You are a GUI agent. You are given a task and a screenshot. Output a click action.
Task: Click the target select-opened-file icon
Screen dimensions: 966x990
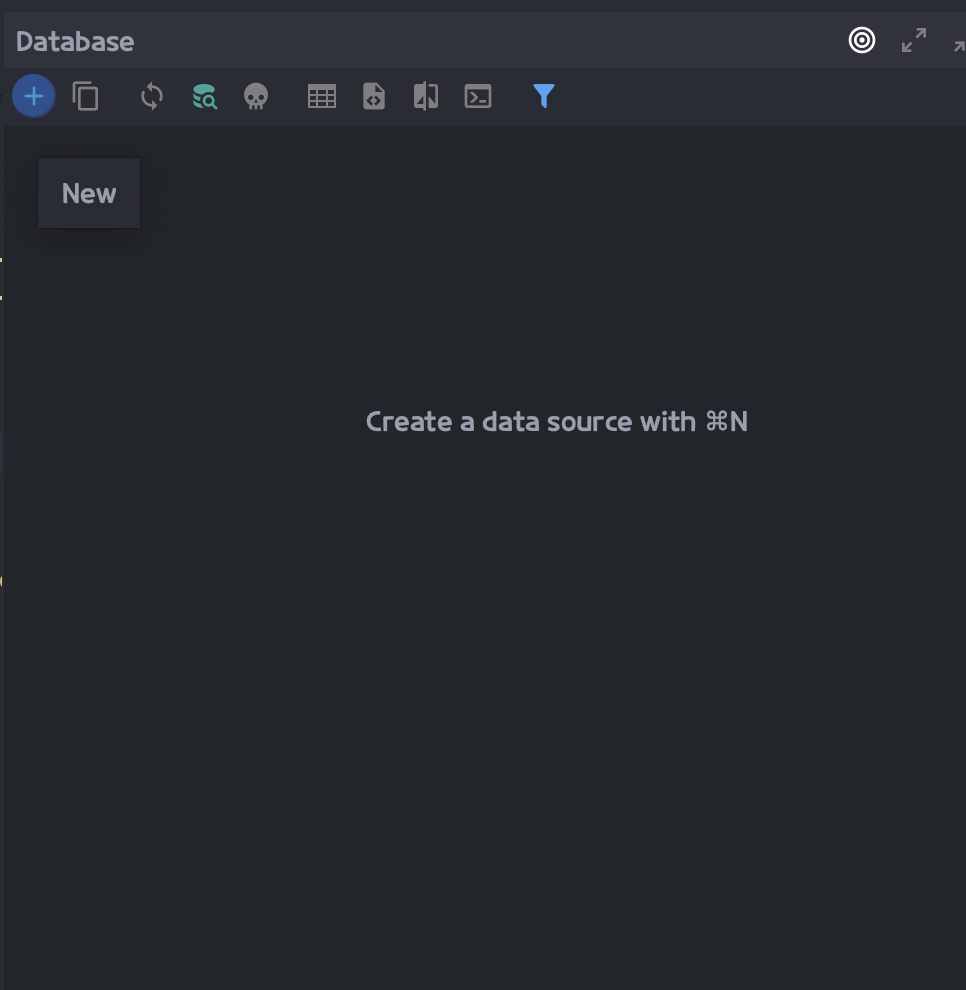point(862,40)
